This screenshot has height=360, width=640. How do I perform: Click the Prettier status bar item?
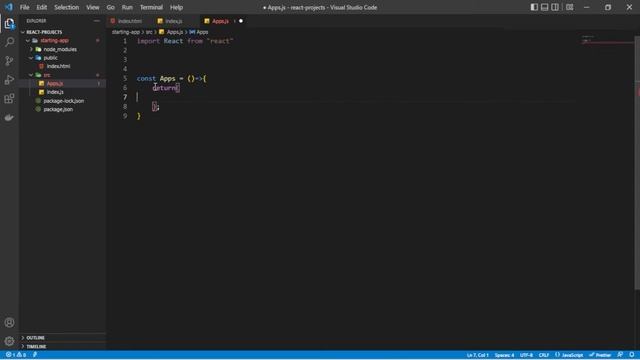600,355
